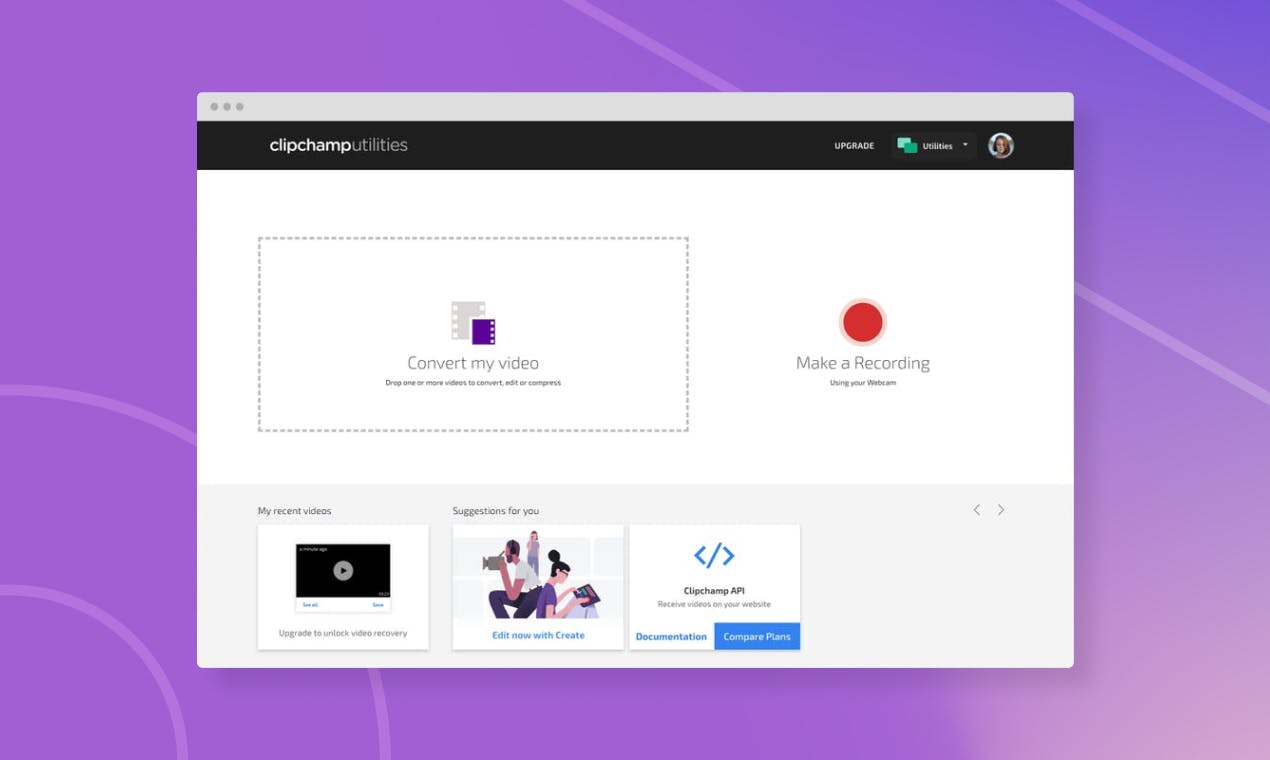Image resolution: width=1270 pixels, height=760 pixels.
Task: Click the Clipchamp API title text
Action: tap(714, 591)
